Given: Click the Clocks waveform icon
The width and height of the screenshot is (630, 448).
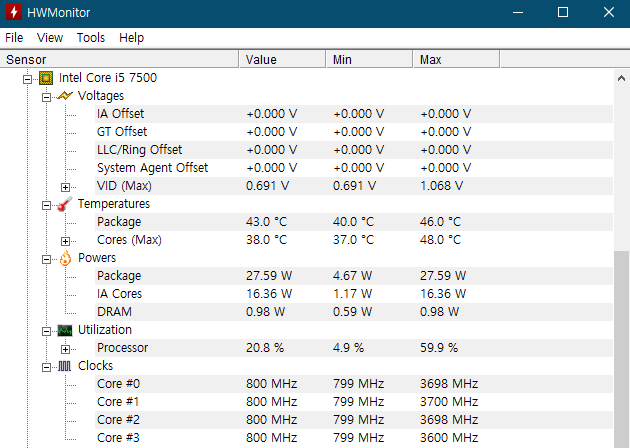Looking at the screenshot, I should pyautogui.click(x=64, y=366).
